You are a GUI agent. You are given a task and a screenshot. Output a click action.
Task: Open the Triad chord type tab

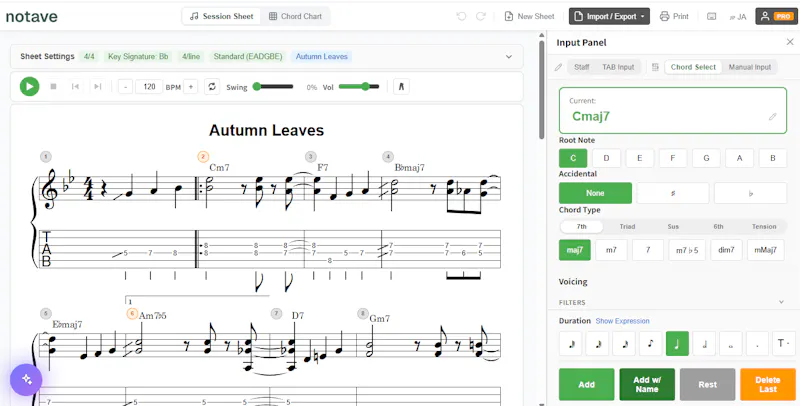point(627,226)
